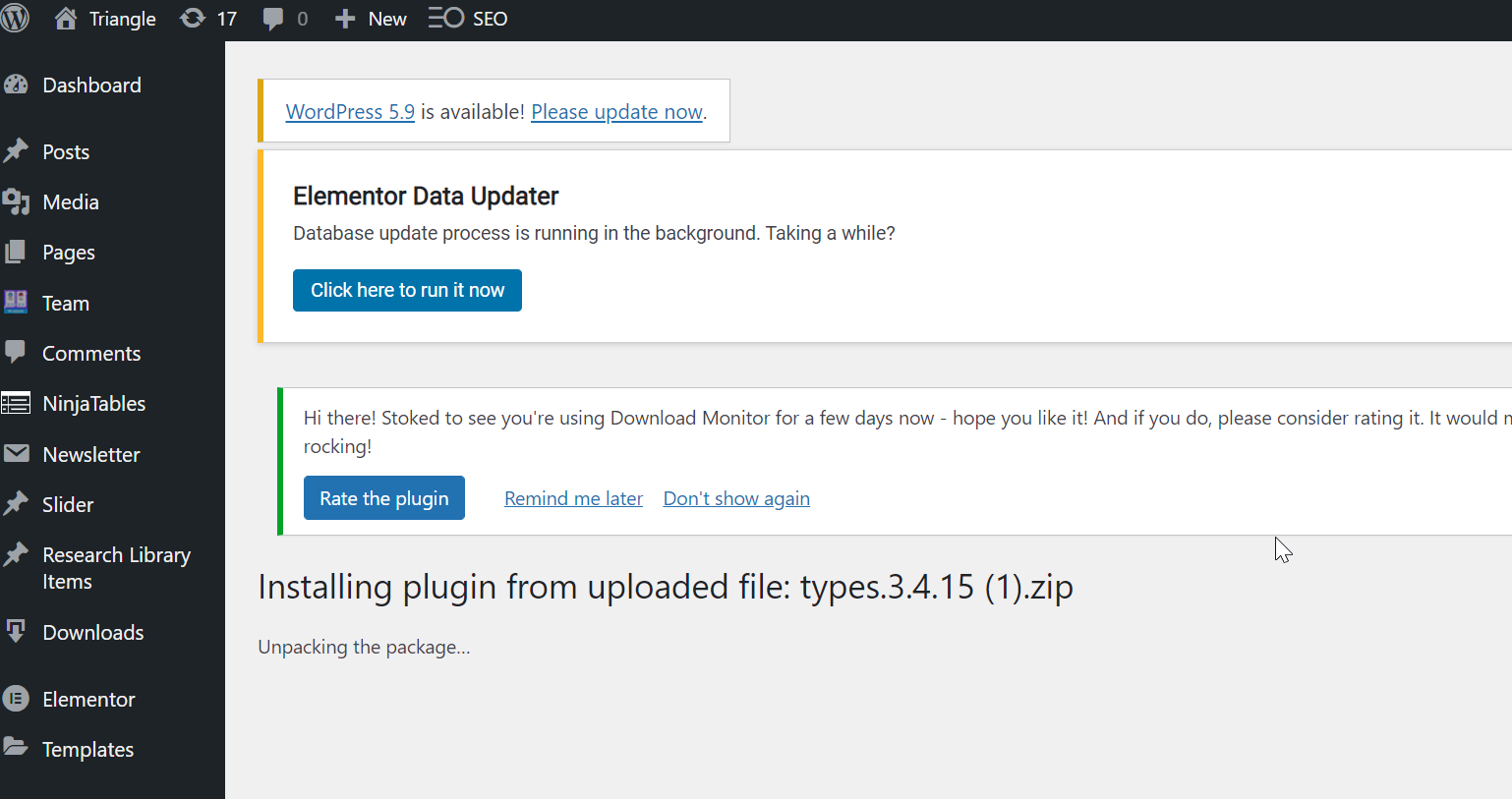
Task: Click the Rate the plugin button
Action: (383, 498)
